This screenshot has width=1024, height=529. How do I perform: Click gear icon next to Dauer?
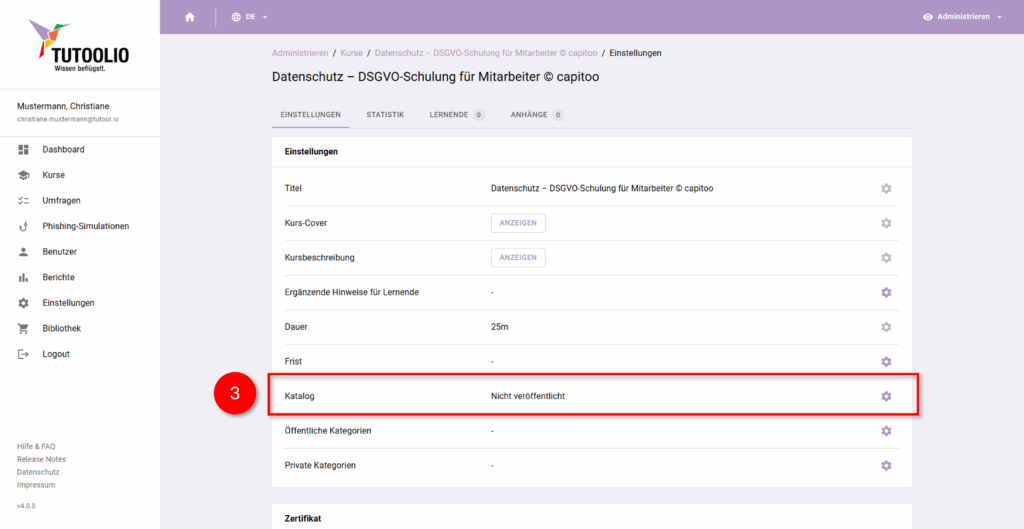(x=886, y=327)
